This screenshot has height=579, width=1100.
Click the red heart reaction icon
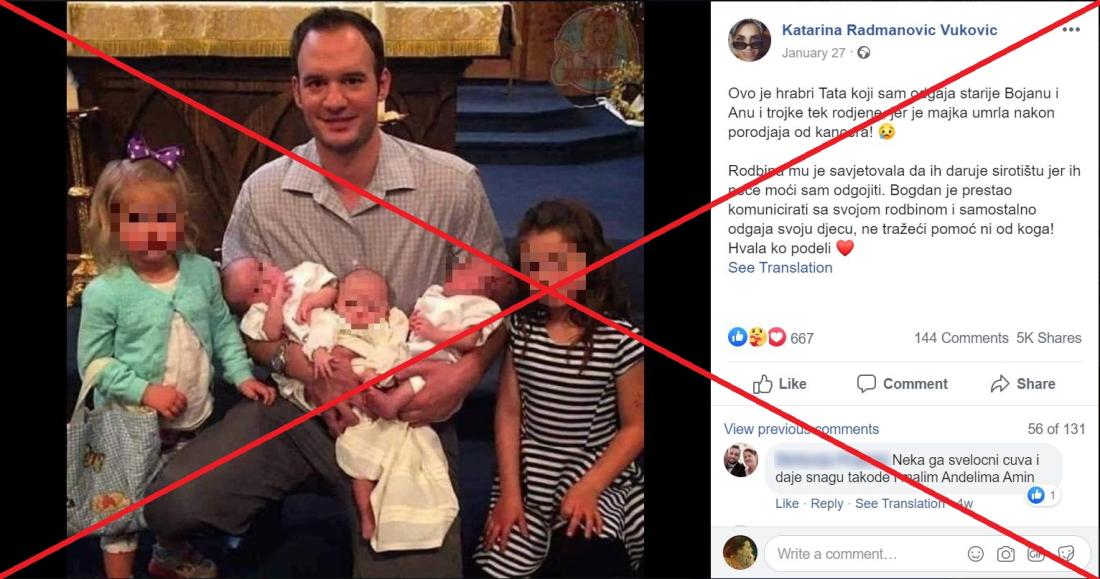click(x=777, y=338)
